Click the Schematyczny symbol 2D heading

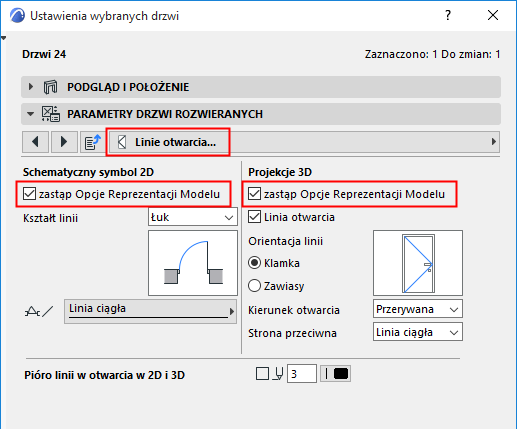pyautogui.click(x=88, y=172)
